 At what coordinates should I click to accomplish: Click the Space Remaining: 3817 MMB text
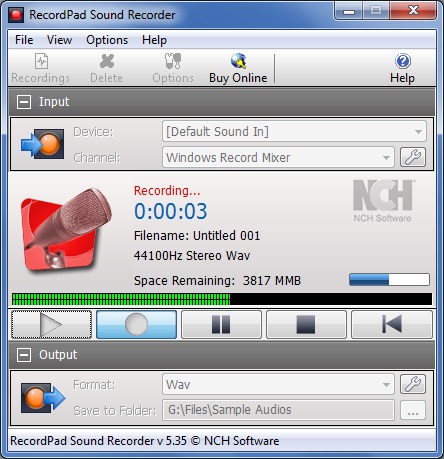[217, 281]
